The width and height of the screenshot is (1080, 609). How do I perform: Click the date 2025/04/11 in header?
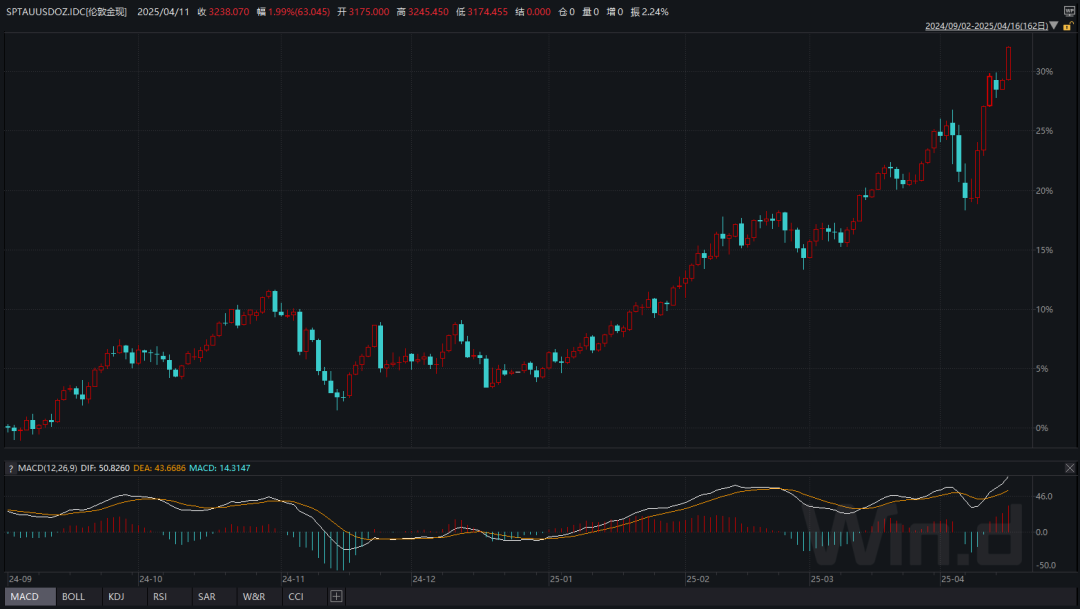163,12
